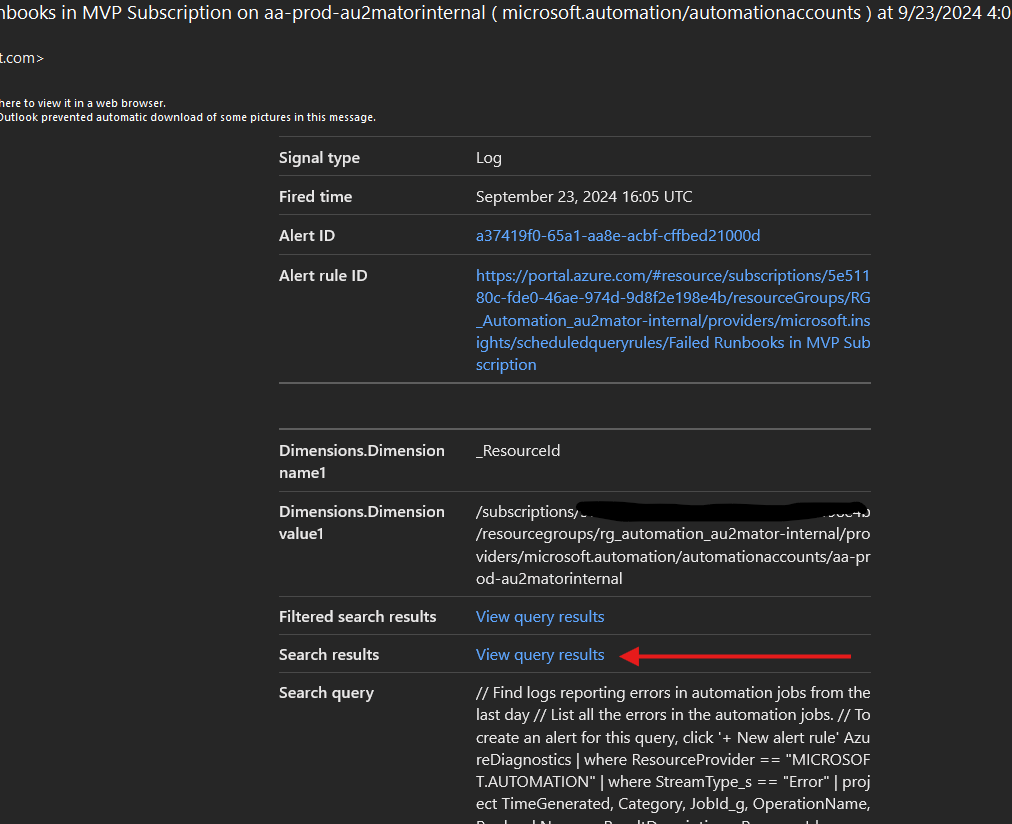This screenshot has height=824, width=1012.
Task: Click the Search query label
Action: pos(326,693)
